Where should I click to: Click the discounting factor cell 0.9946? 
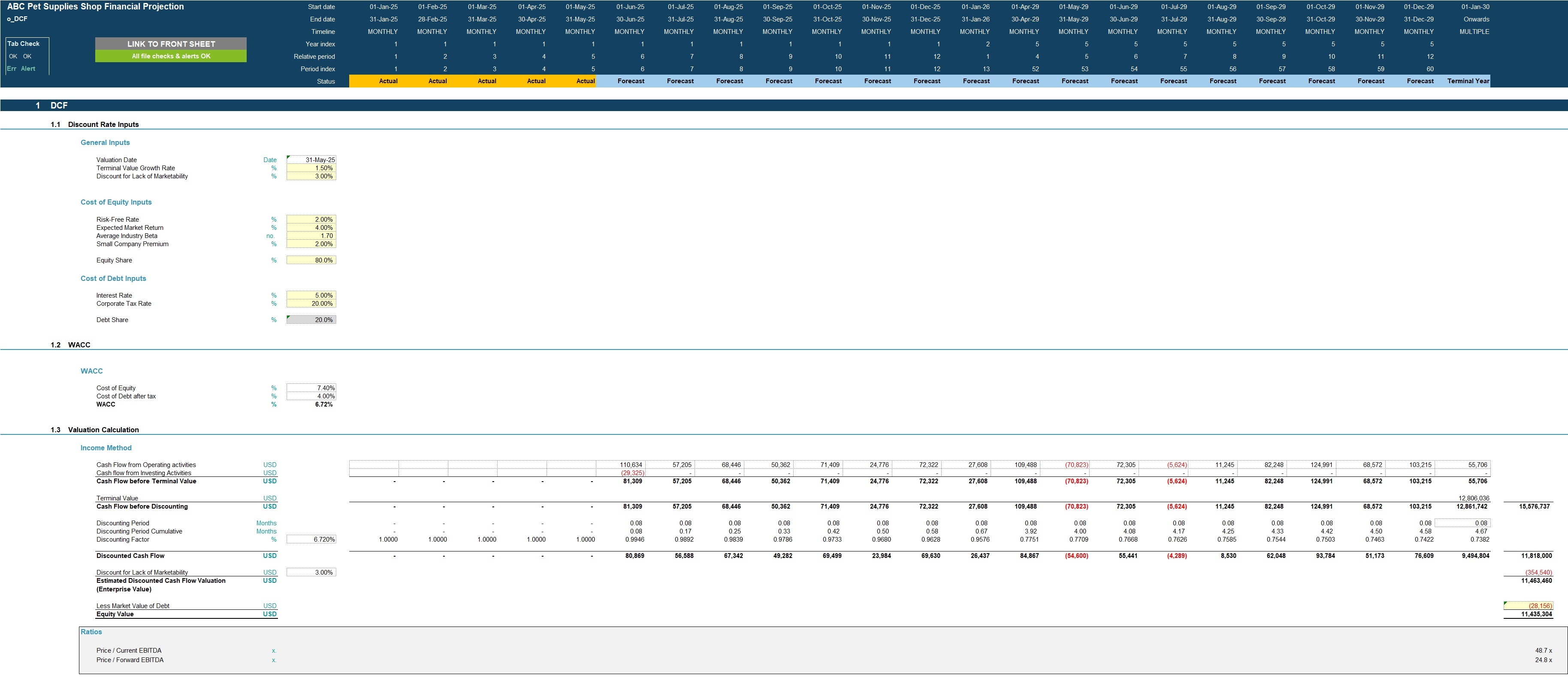point(634,540)
